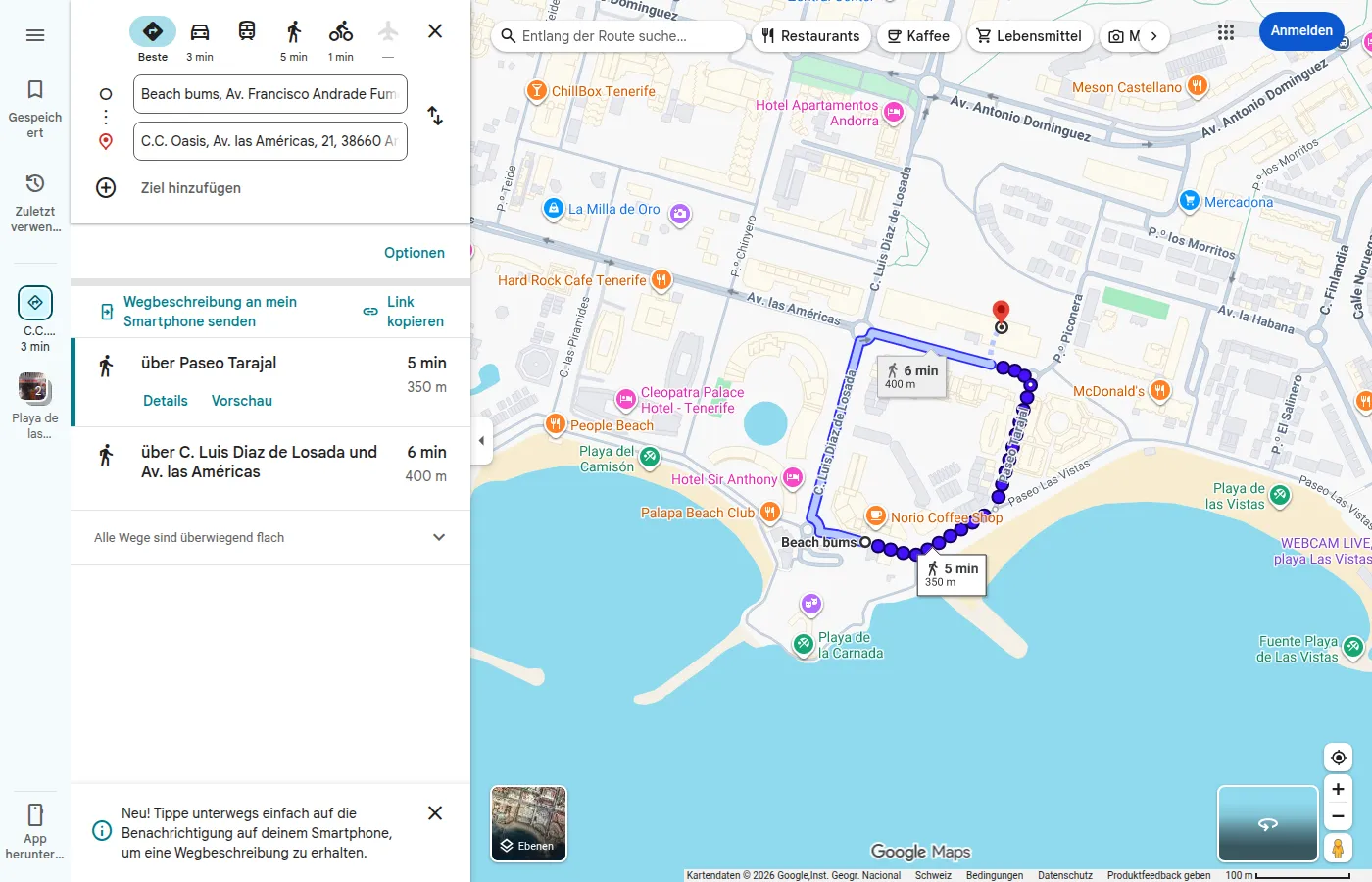Click McDonald's restaurant pin
This screenshot has width=1372, height=882.
coord(1159,391)
